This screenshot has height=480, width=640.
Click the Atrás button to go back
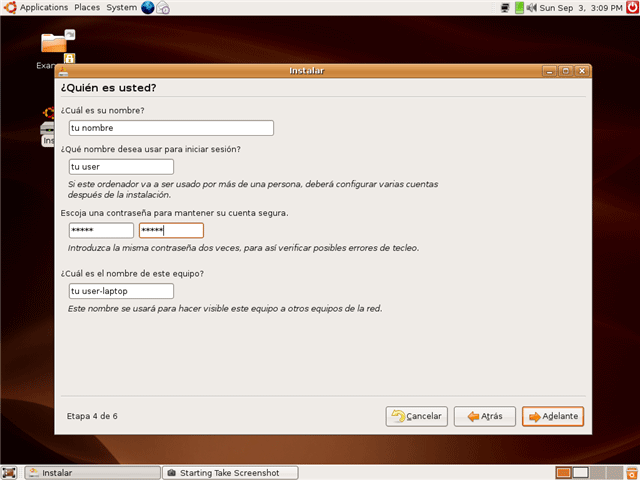coord(485,416)
